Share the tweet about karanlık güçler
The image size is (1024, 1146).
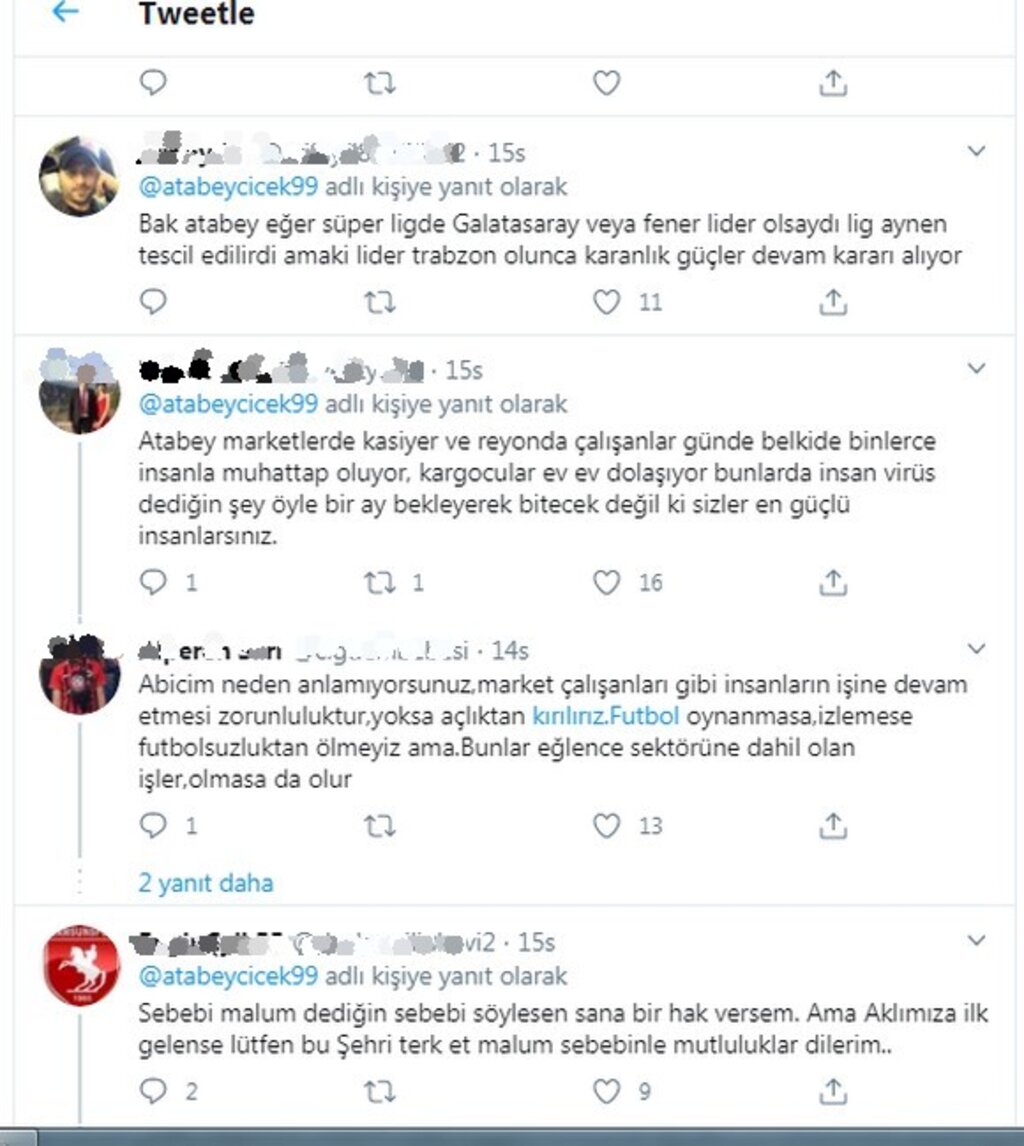[833, 302]
